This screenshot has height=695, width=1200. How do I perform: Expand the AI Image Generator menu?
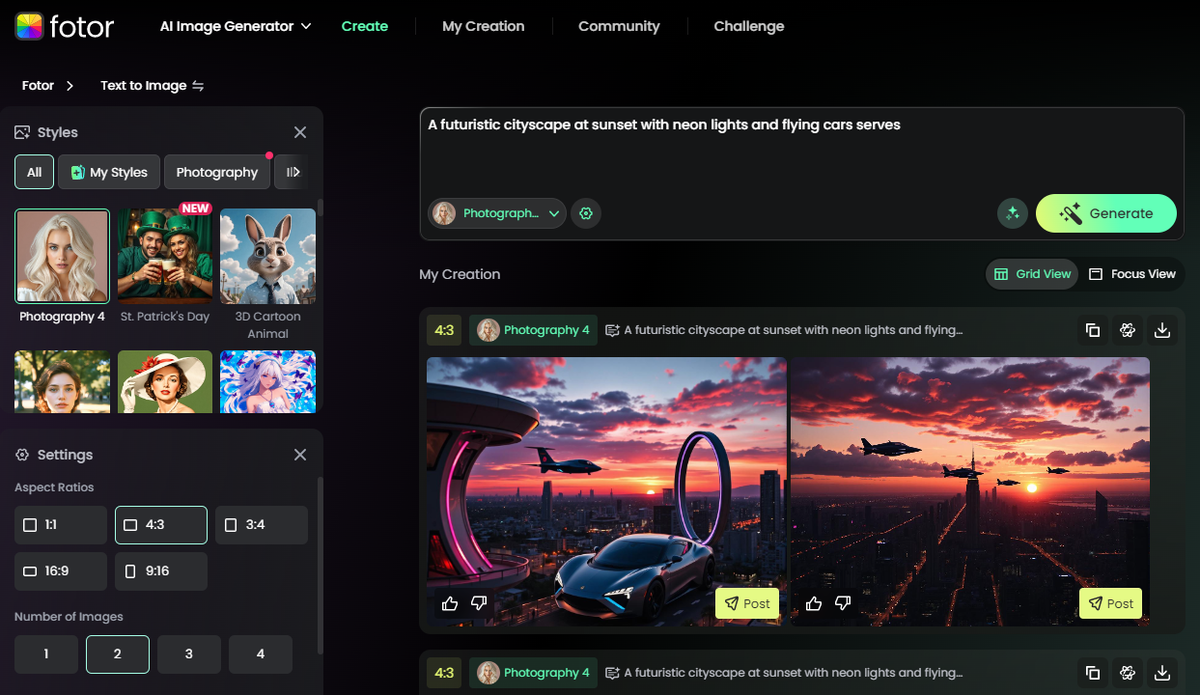[x=234, y=26]
